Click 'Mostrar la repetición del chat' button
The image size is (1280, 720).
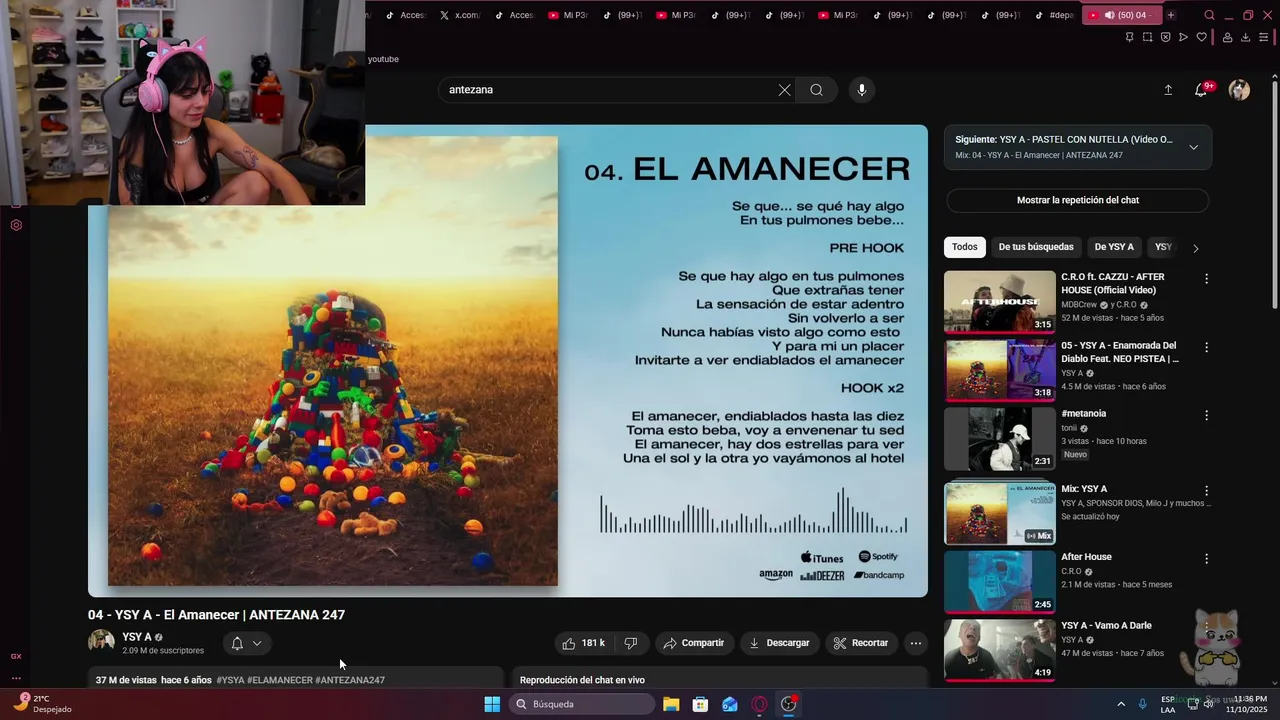point(1078,200)
